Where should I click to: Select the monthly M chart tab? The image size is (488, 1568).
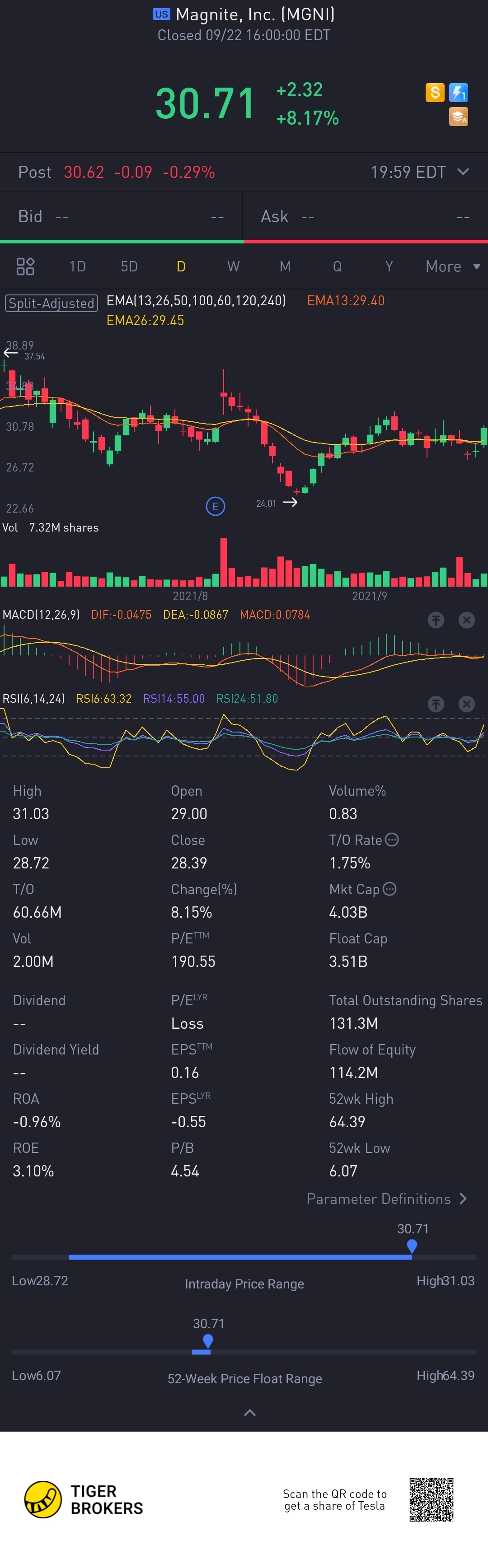[x=285, y=266]
